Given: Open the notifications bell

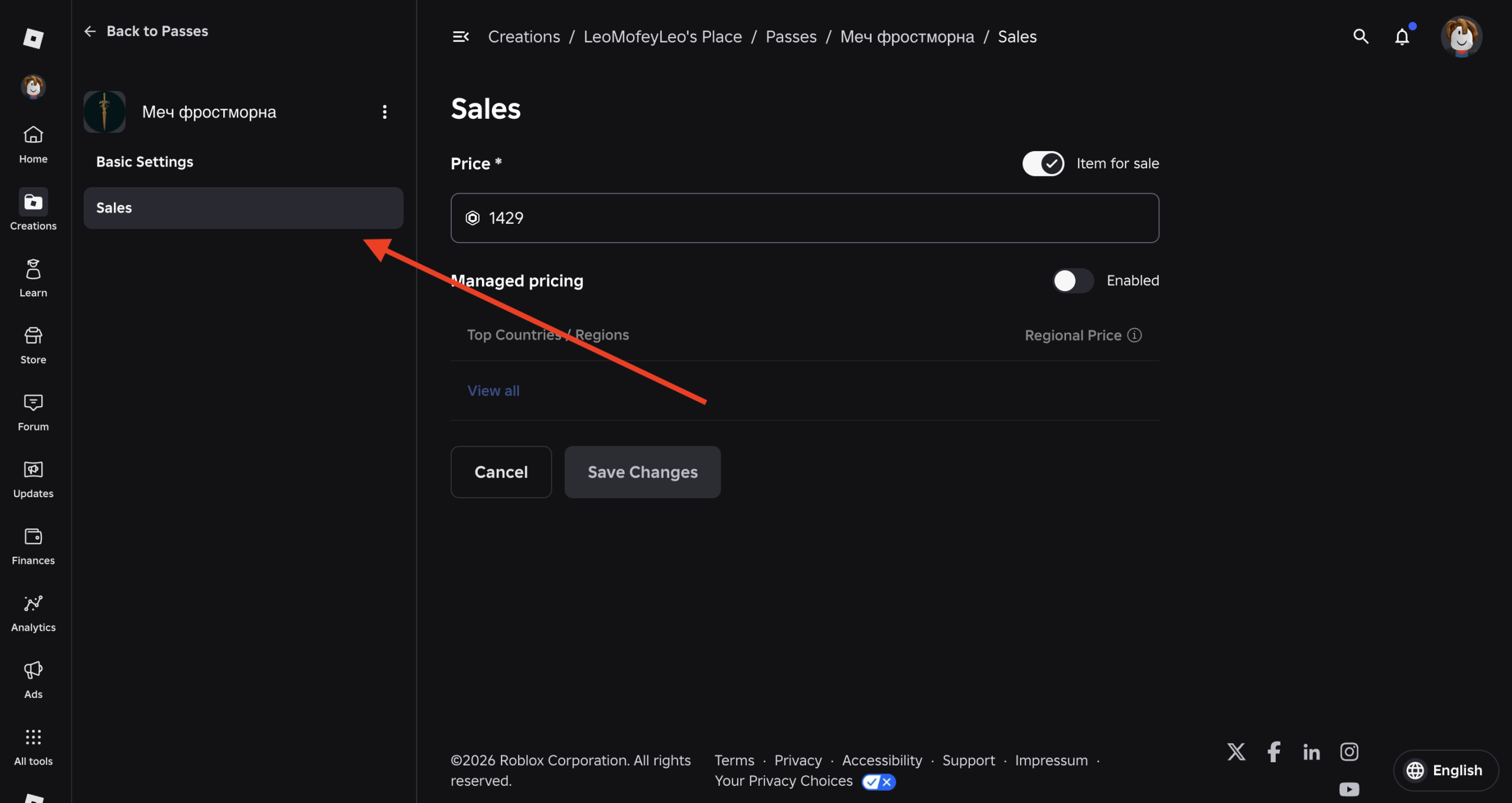Looking at the screenshot, I should click(x=1402, y=37).
